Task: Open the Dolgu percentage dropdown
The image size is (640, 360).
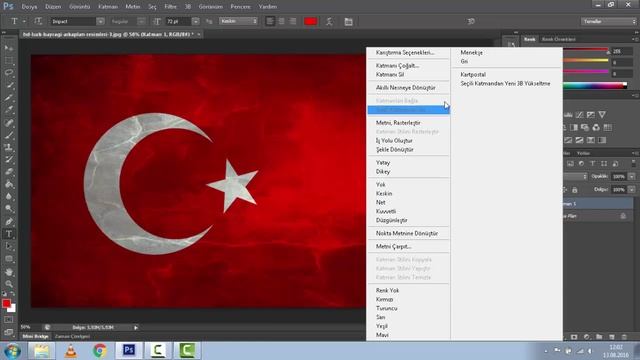Action: (632, 190)
